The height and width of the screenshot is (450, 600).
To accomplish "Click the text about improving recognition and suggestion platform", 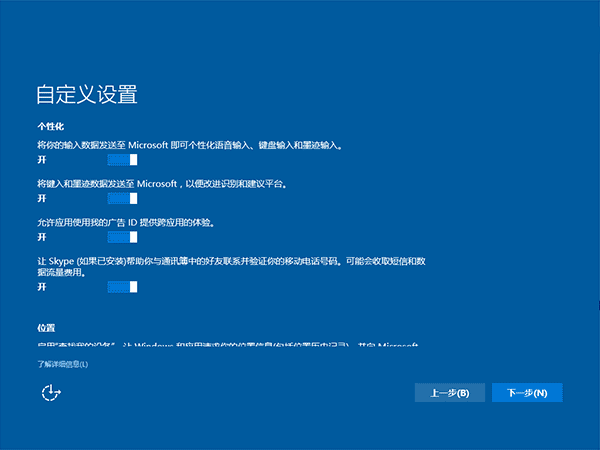I will click(162, 184).
